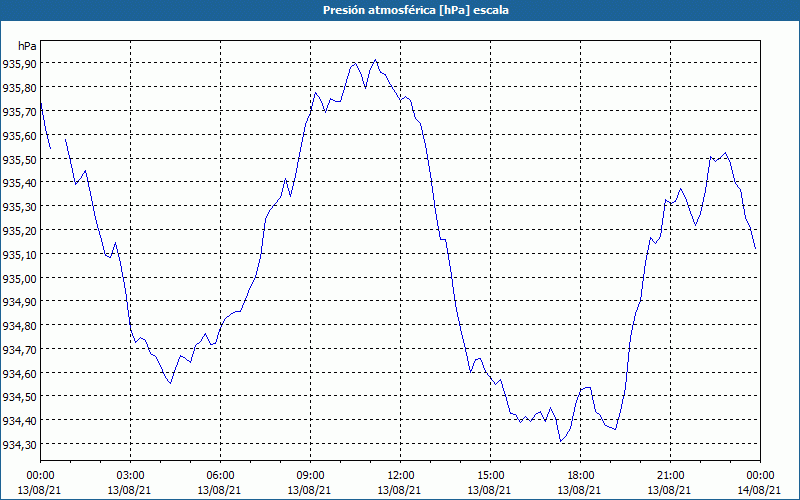
Task: Select the 934,70 axis value
Action: tap(19, 349)
